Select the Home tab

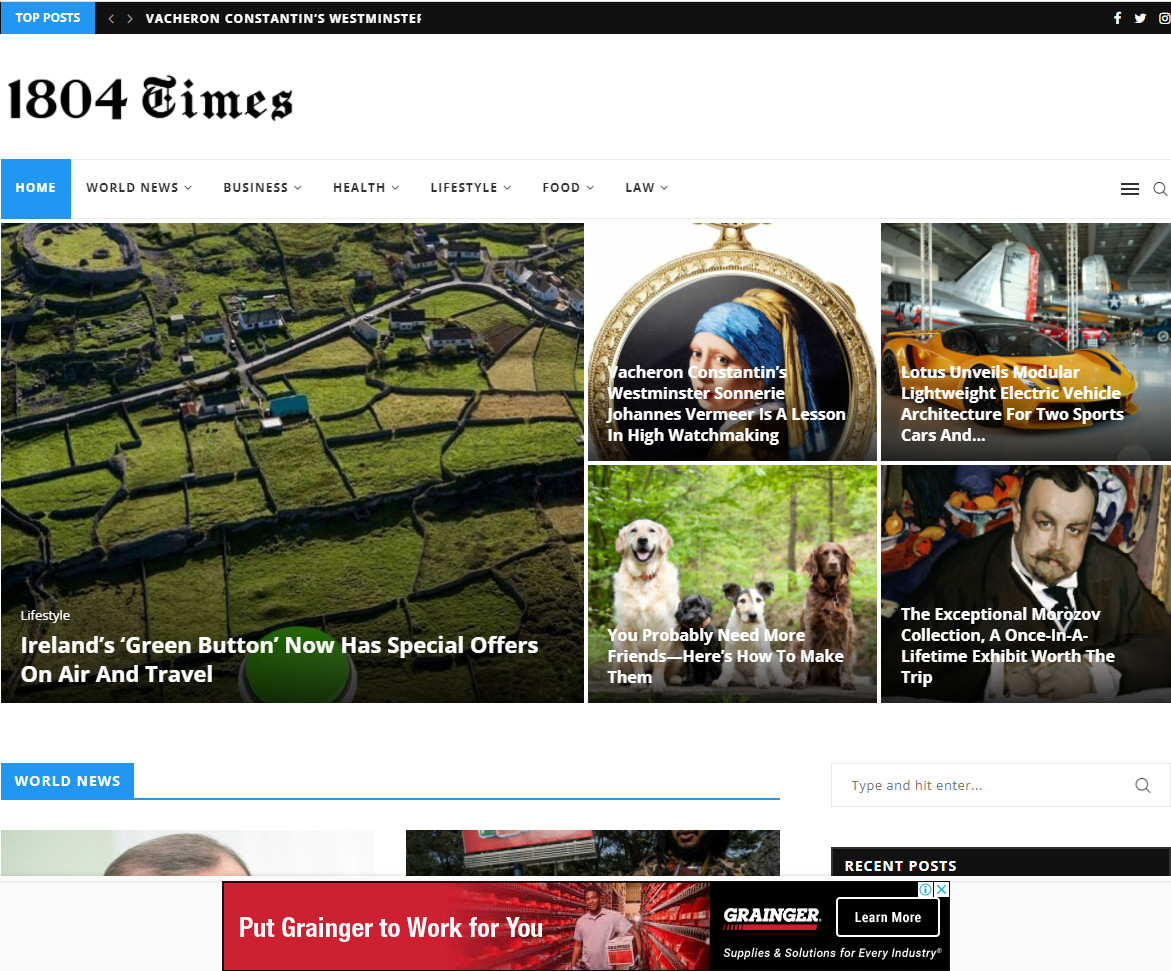click(36, 188)
